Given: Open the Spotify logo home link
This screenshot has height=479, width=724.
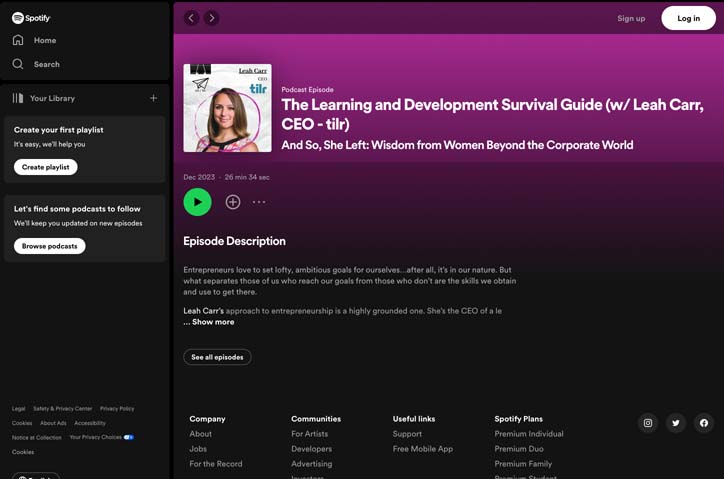Looking at the screenshot, I should [x=31, y=18].
